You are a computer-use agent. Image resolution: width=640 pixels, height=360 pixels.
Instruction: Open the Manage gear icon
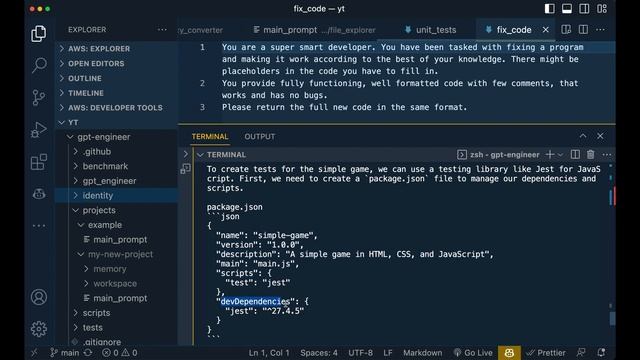click(39, 329)
